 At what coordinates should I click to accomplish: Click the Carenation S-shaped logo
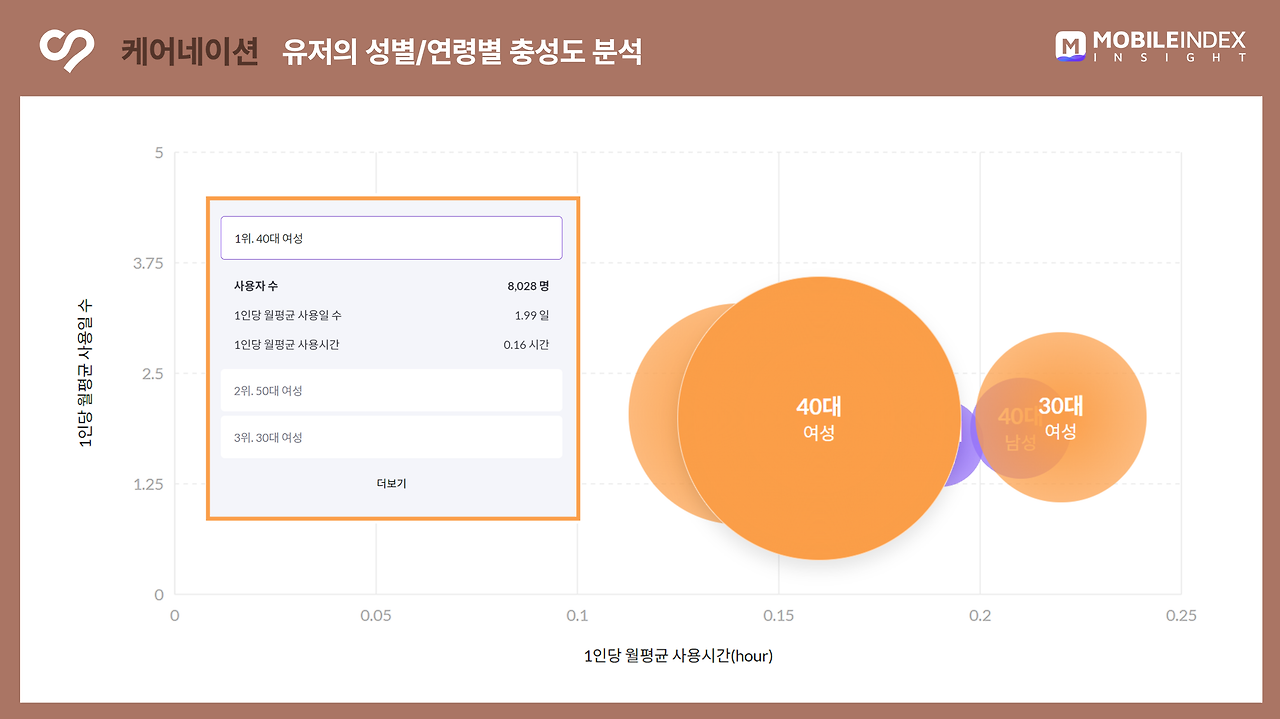click(67, 50)
